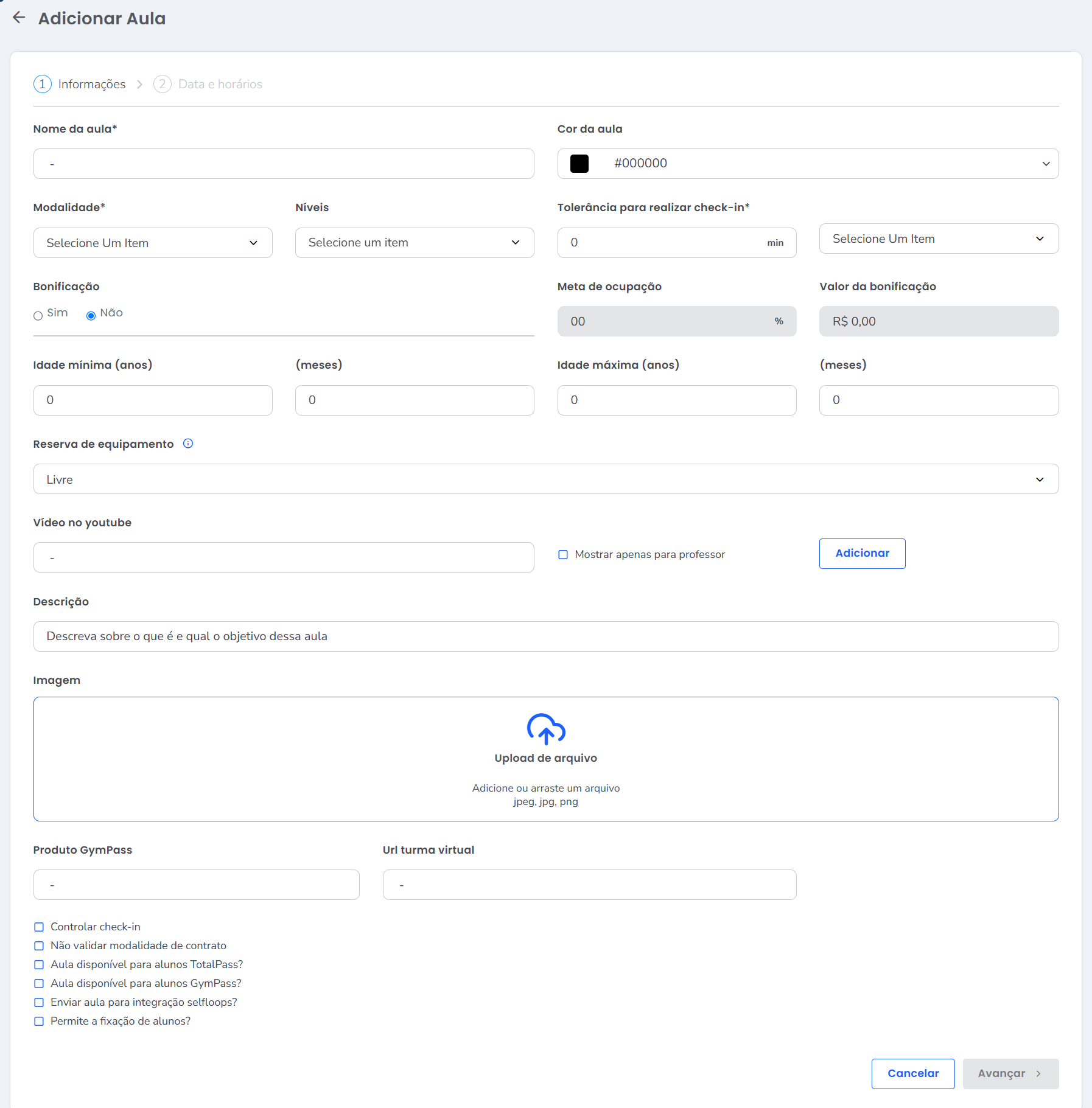The image size is (1092, 1108).
Task: Click the info icon next to Reserva de equipamento
Action: click(x=188, y=444)
